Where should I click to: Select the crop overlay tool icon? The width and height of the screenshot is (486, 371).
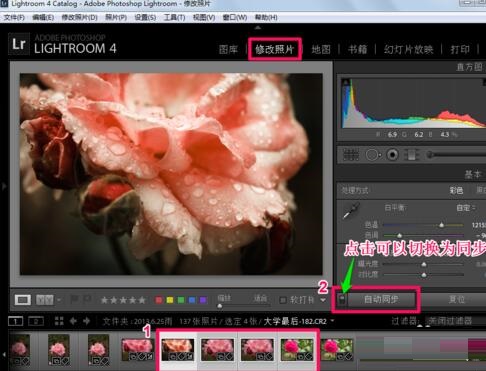tap(351, 155)
